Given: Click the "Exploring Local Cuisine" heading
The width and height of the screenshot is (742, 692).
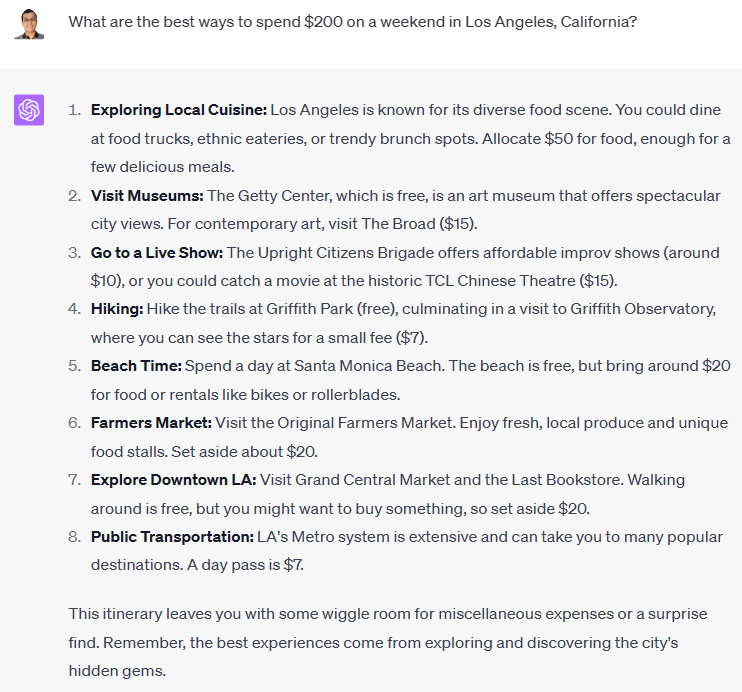Looking at the screenshot, I should click(179, 110).
